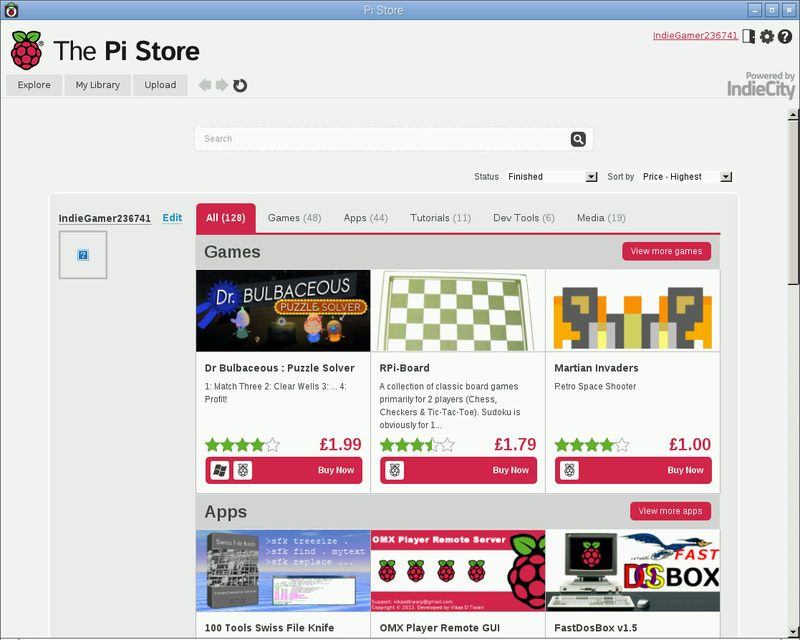This screenshot has height=640, width=800.
Task: Click the Edit profile link
Action: [x=172, y=218]
